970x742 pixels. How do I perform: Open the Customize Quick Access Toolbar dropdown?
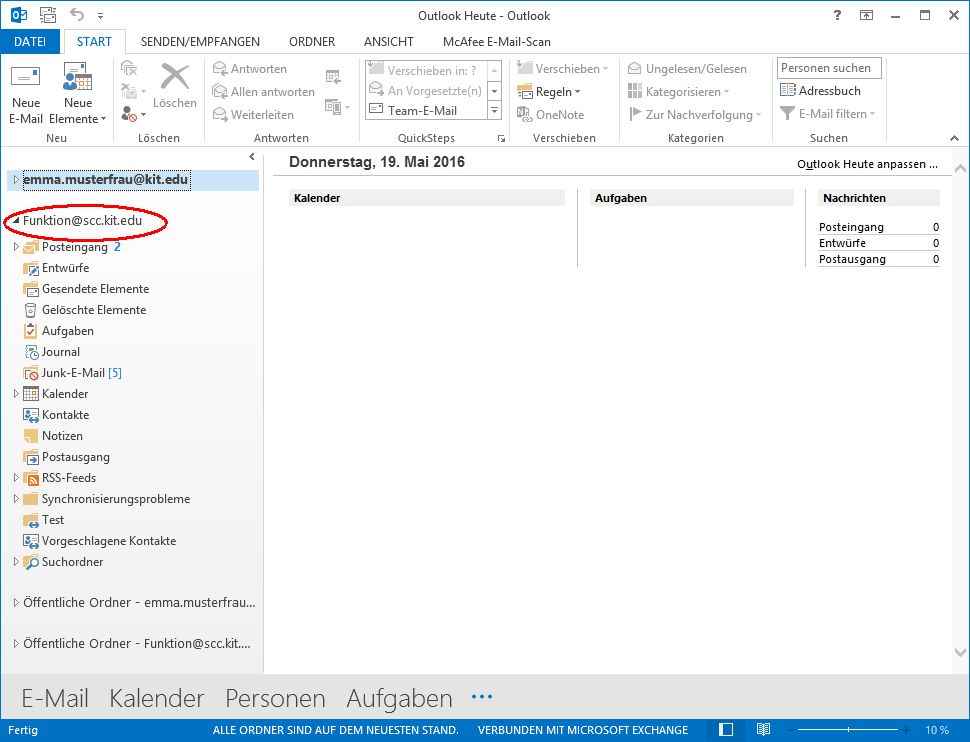pos(100,16)
